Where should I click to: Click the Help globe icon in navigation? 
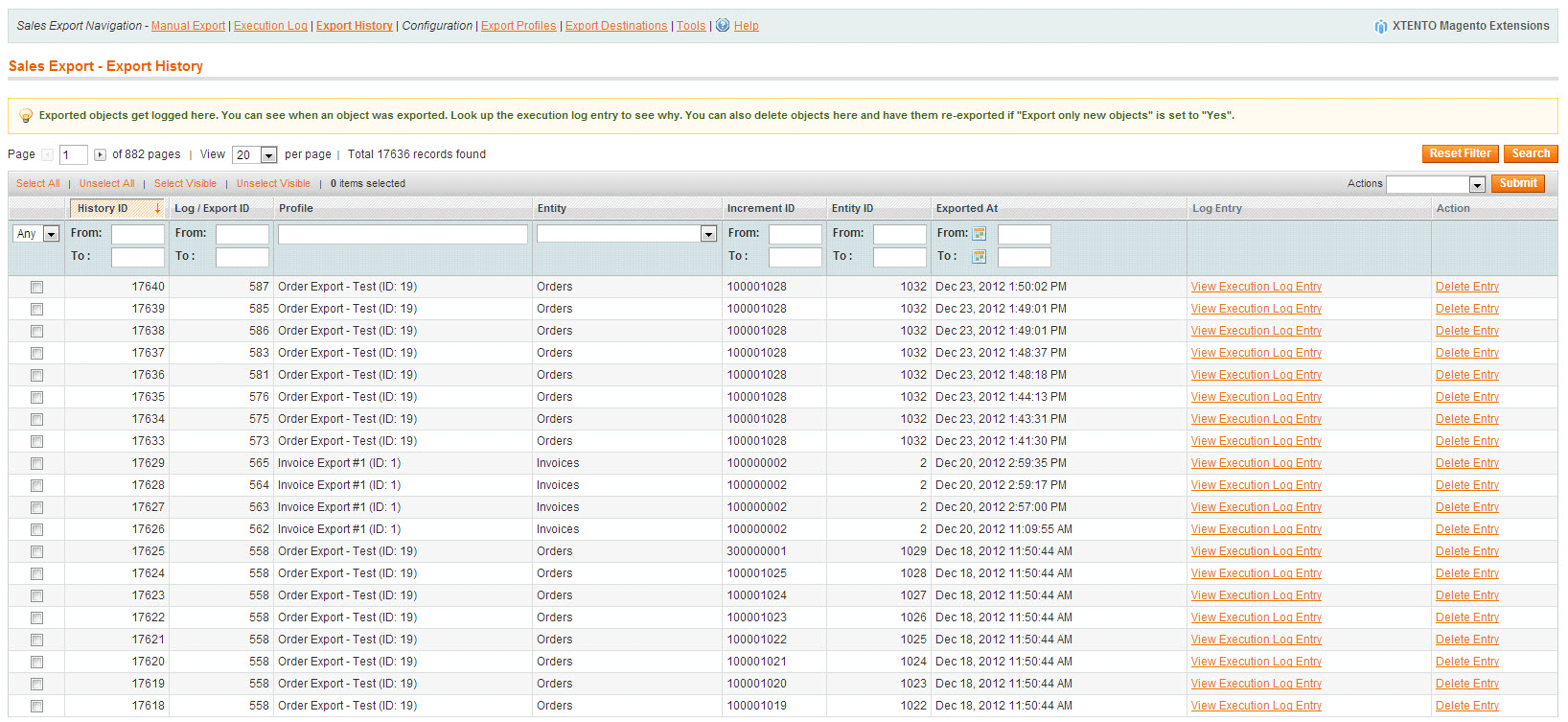(723, 26)
